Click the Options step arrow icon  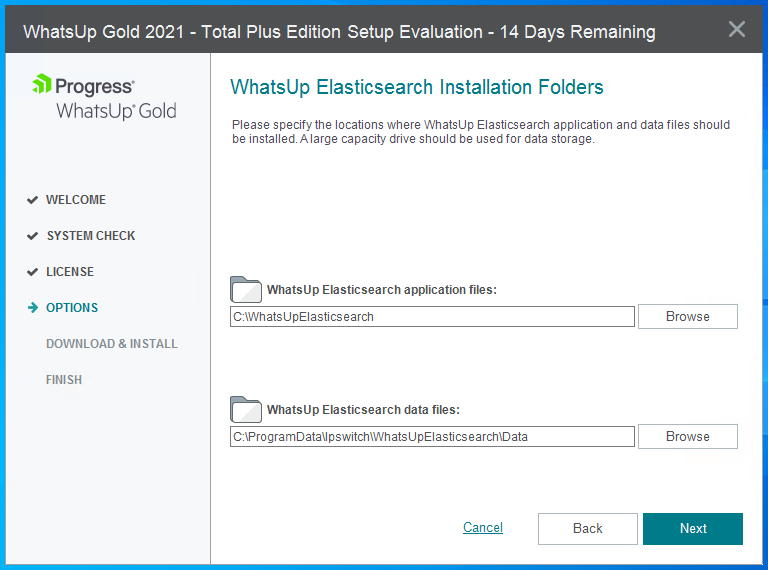coord(33,308)
